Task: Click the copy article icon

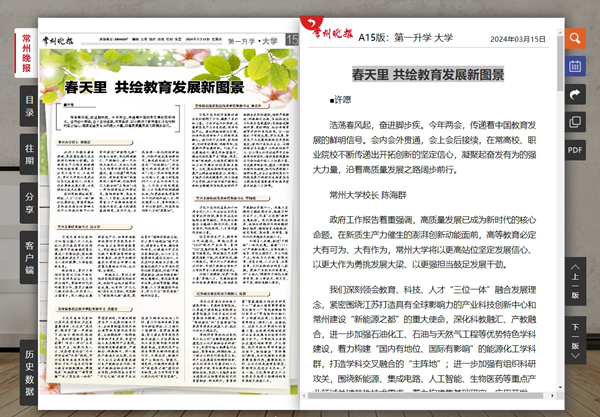Action: coord(575,122)
